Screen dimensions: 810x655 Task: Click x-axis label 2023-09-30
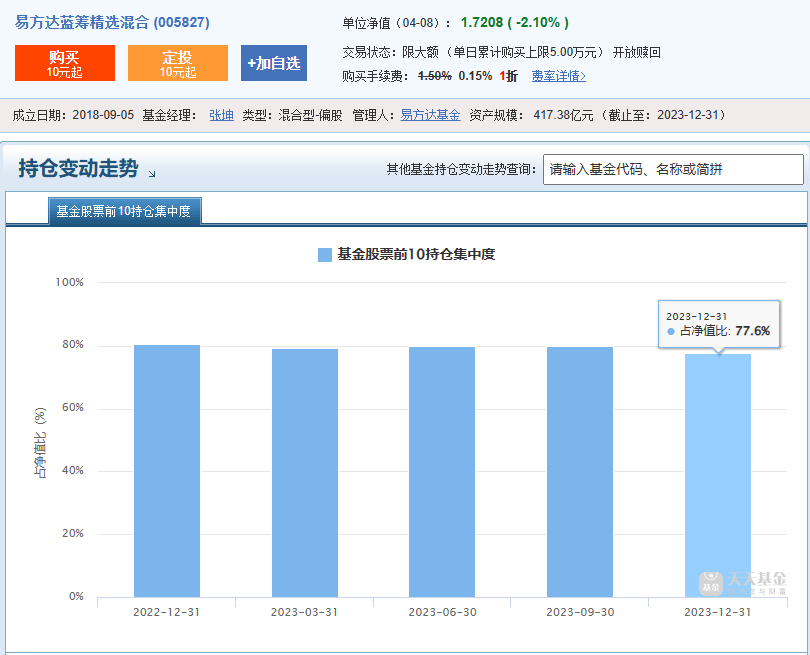tap(580, 613)
